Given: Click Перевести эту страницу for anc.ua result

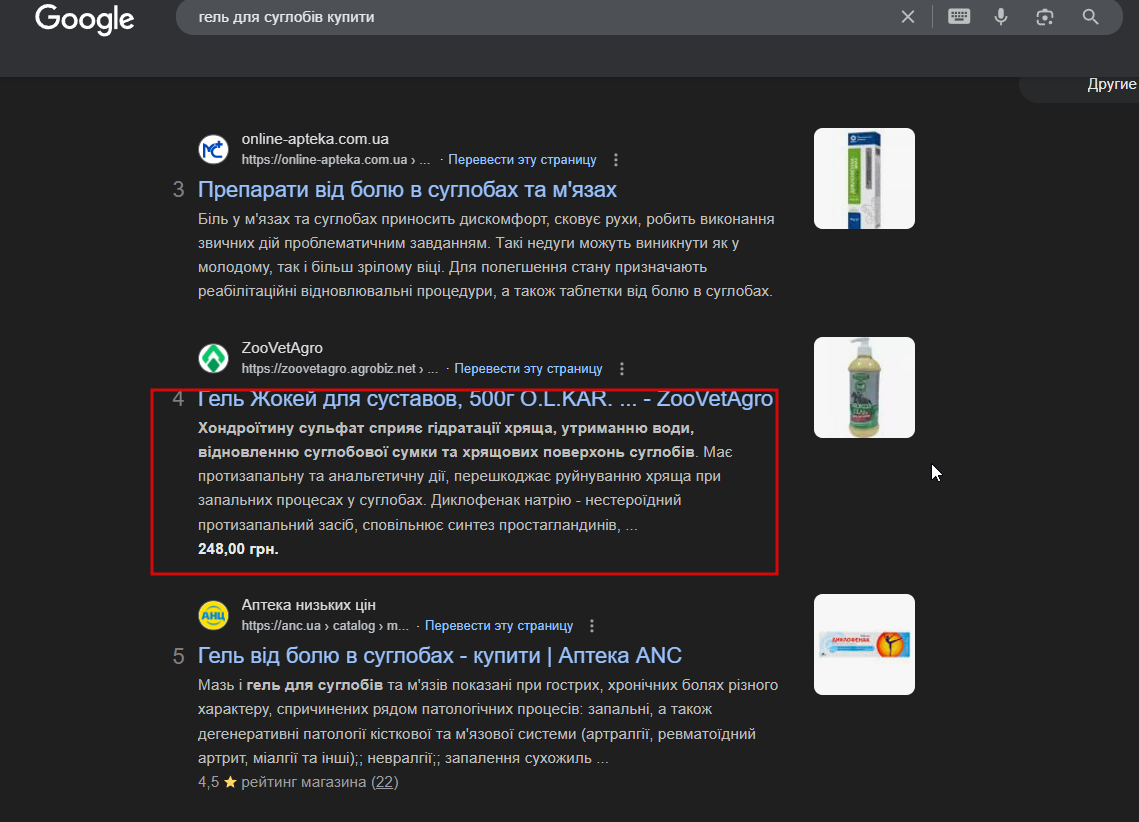Looking at the screenshot, I should pyautogui.click(x=499, y=626).
